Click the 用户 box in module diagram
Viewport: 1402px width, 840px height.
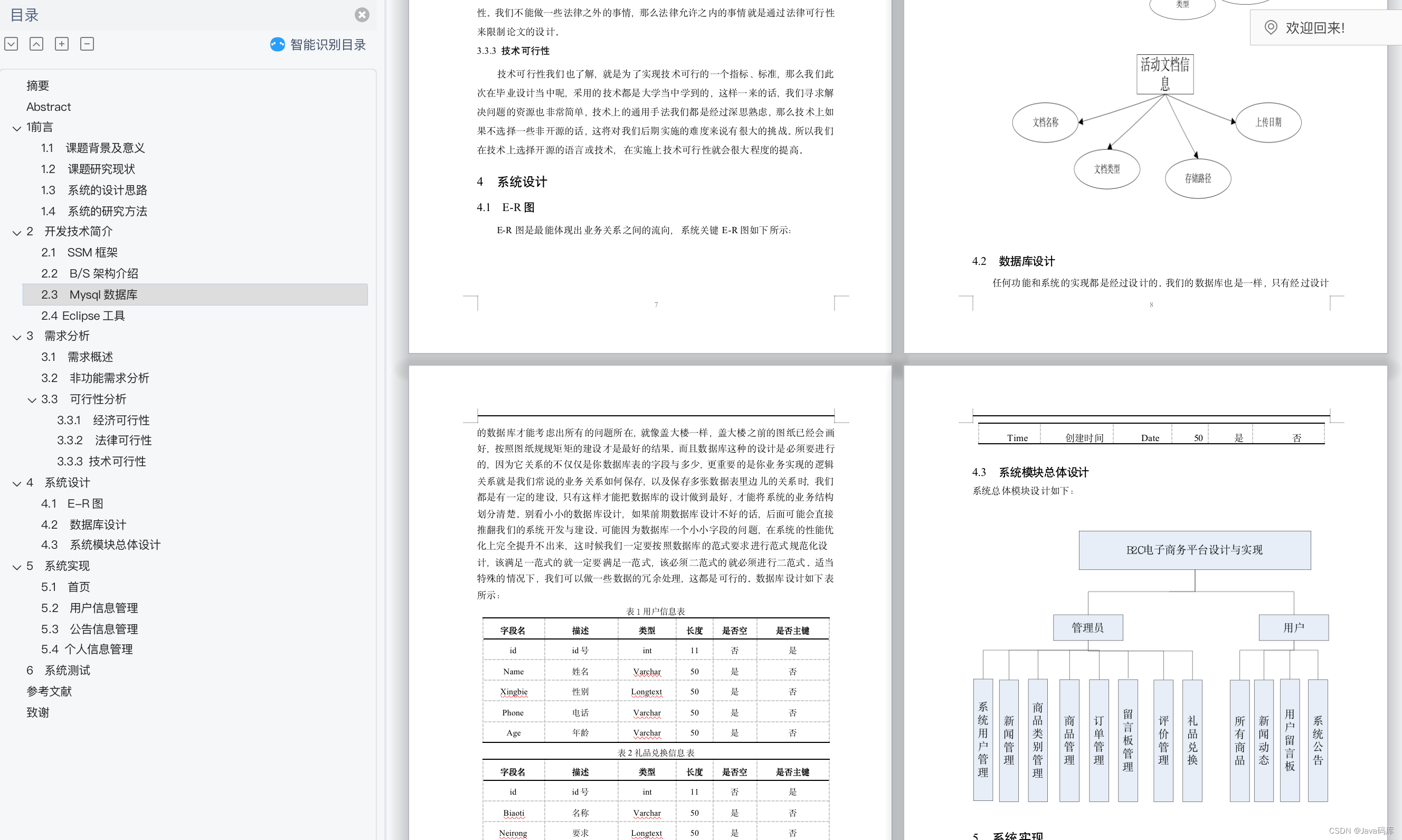click(x=1293, y=627)
